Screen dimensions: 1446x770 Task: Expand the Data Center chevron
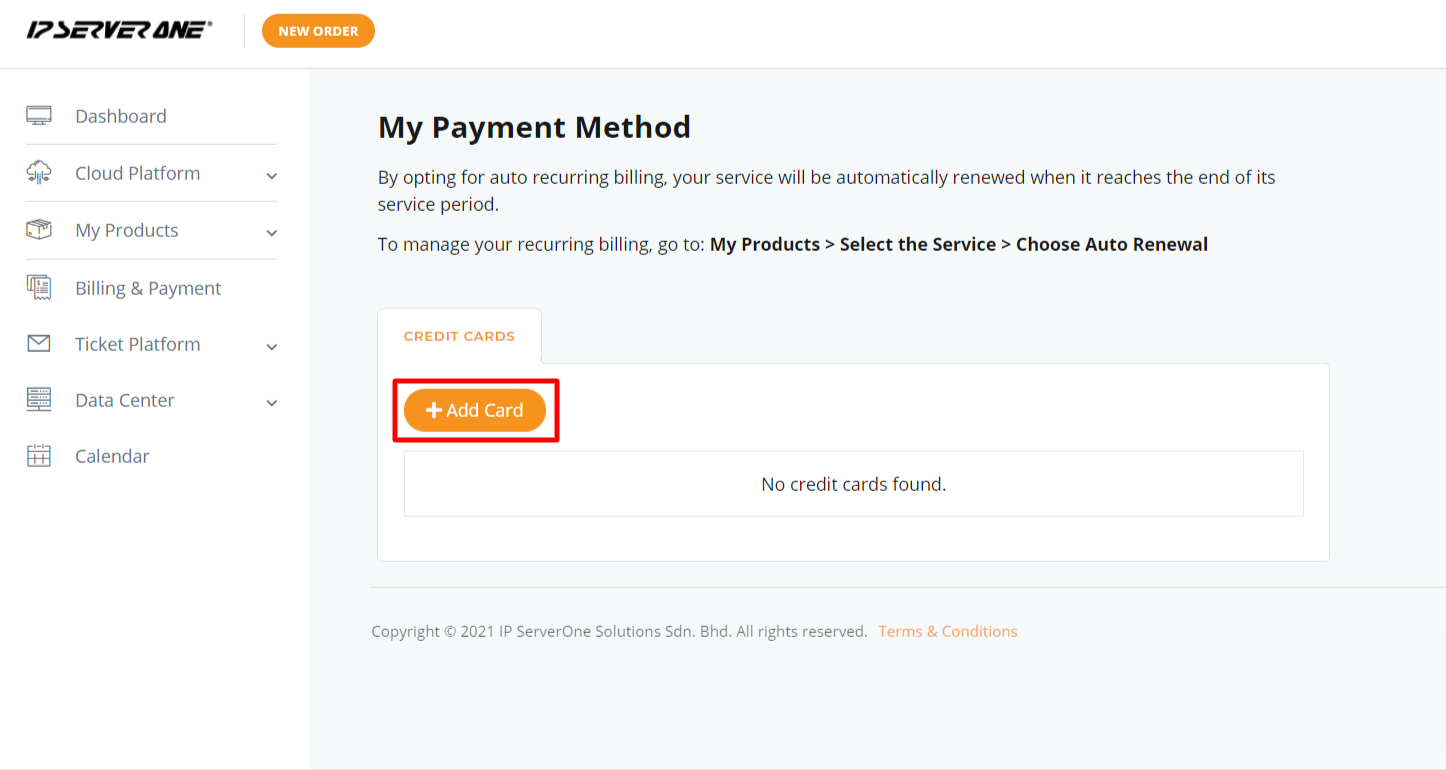coord(271,403)
